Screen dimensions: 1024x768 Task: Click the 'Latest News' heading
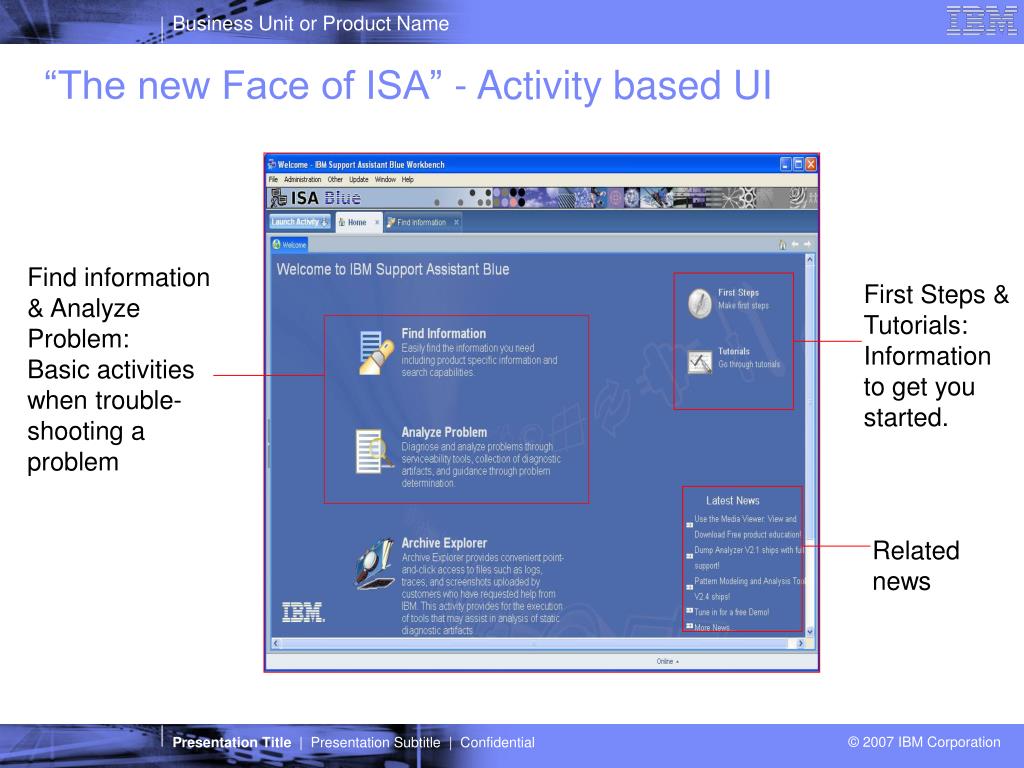733,501
